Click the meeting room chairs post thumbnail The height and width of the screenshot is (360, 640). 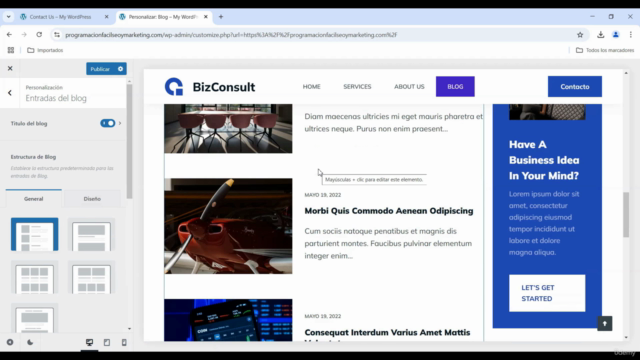228,129
